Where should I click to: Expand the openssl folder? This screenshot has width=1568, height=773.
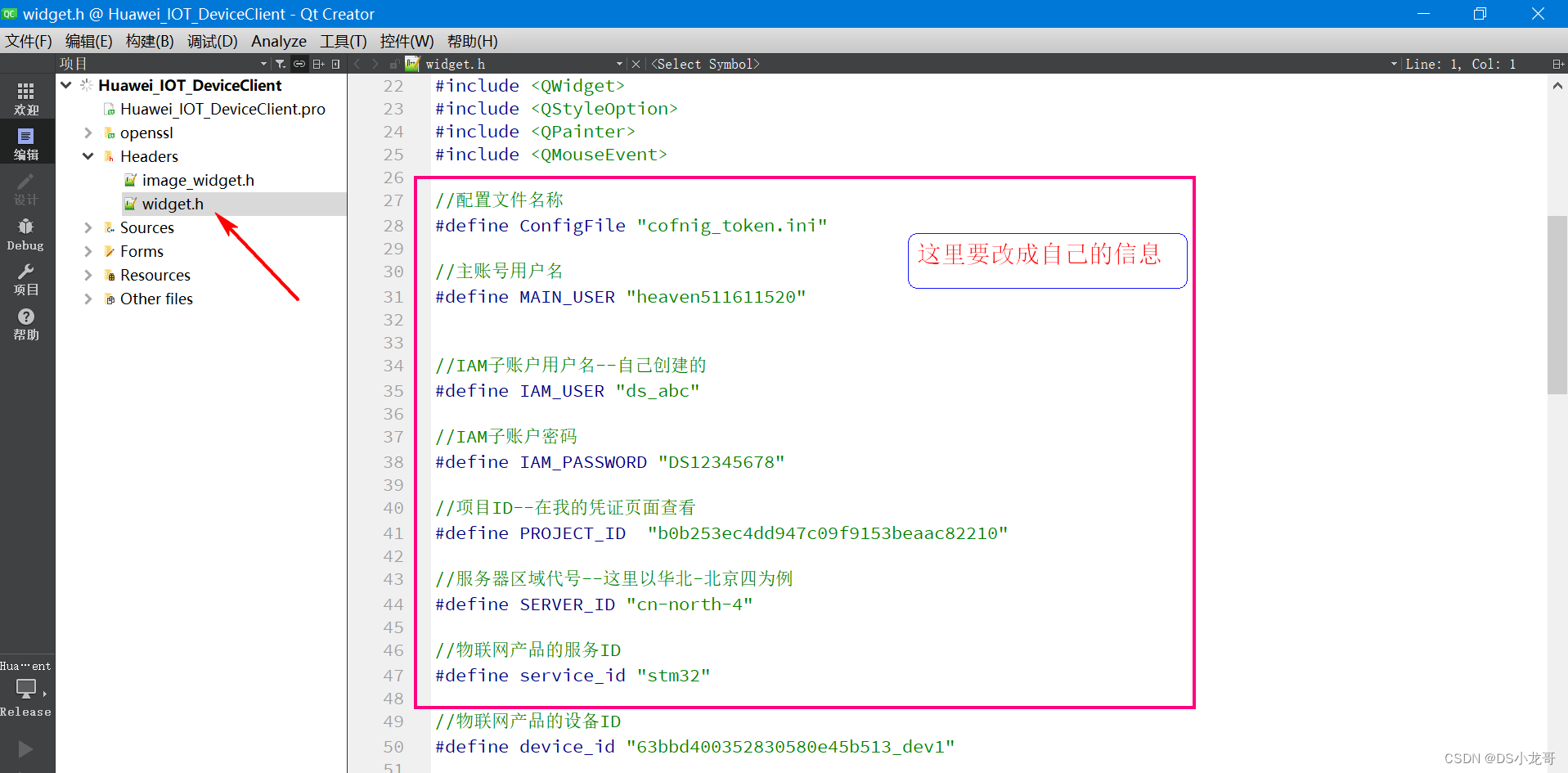[x=88, y=133]
